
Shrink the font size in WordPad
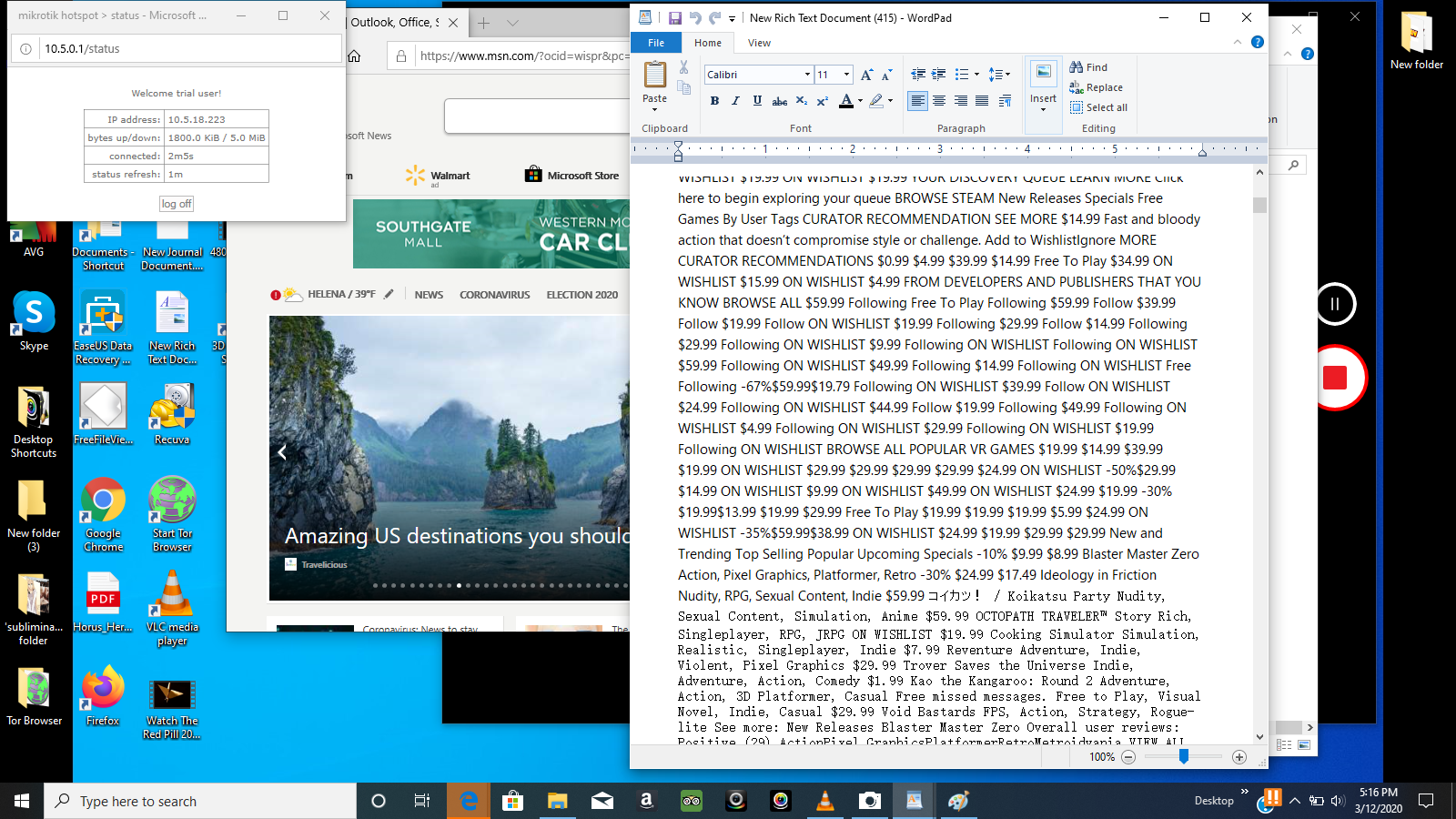[x=885, y=75]
